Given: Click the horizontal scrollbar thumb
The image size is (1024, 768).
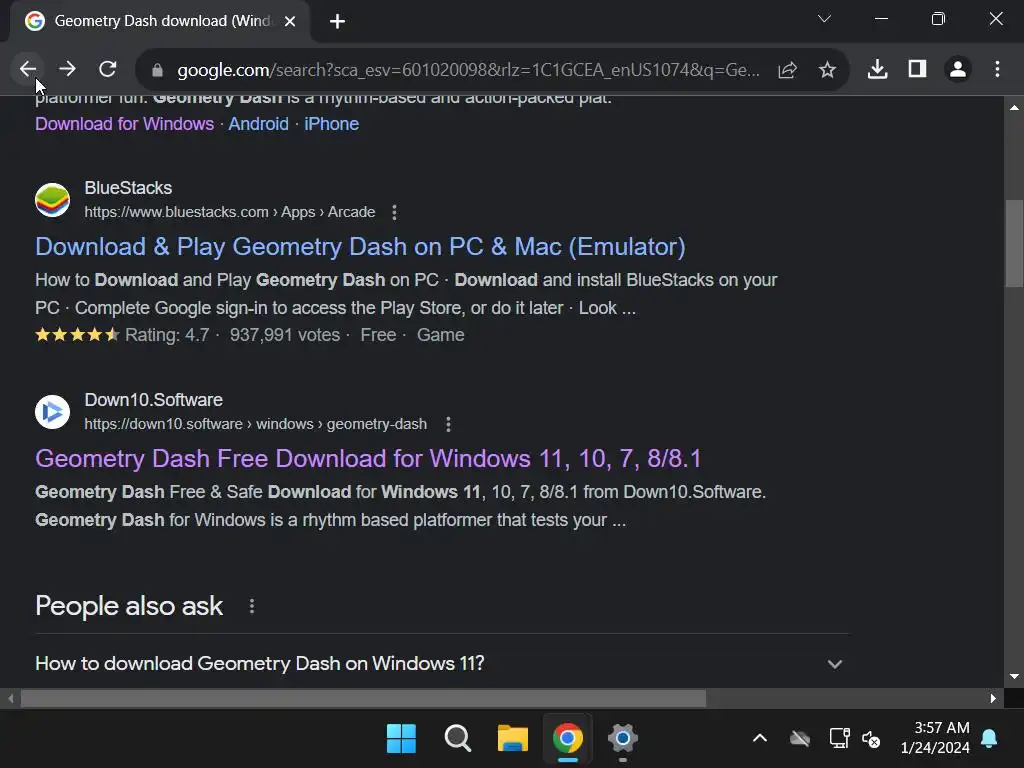Looking at the screenshot, I should [363, 698].
